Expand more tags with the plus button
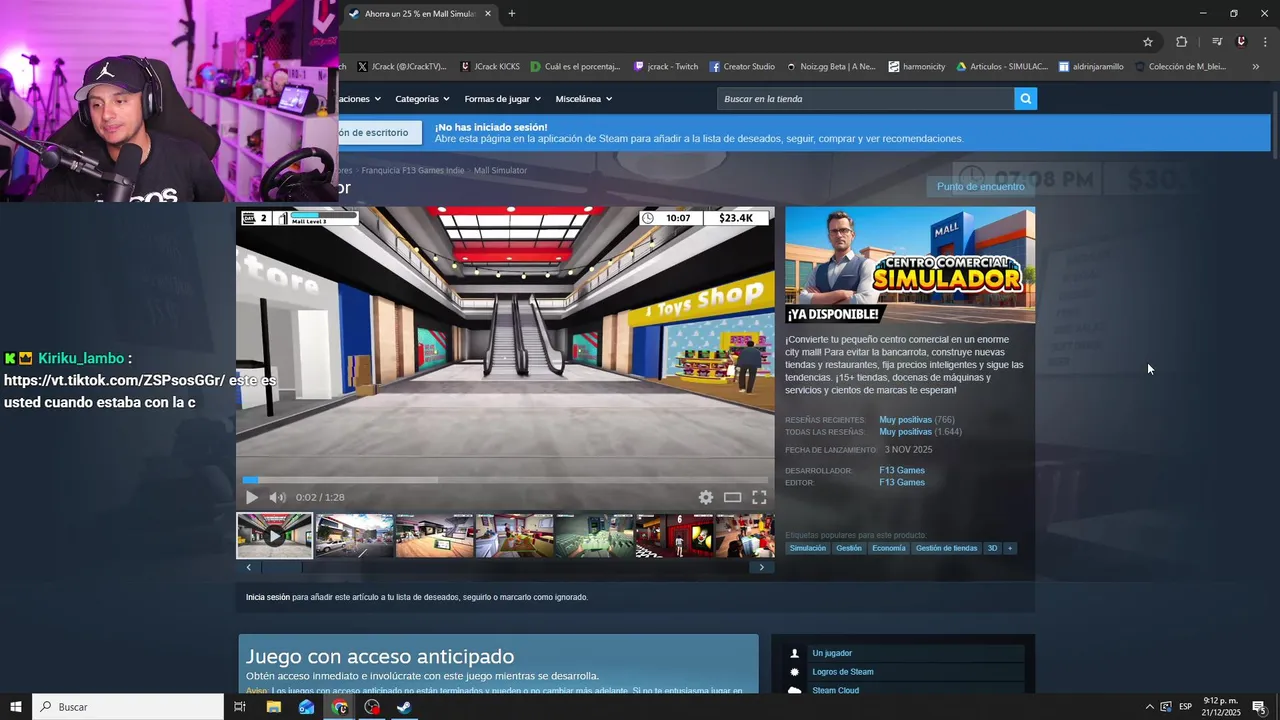The image size is (1280, 720). coord(1010,548)
